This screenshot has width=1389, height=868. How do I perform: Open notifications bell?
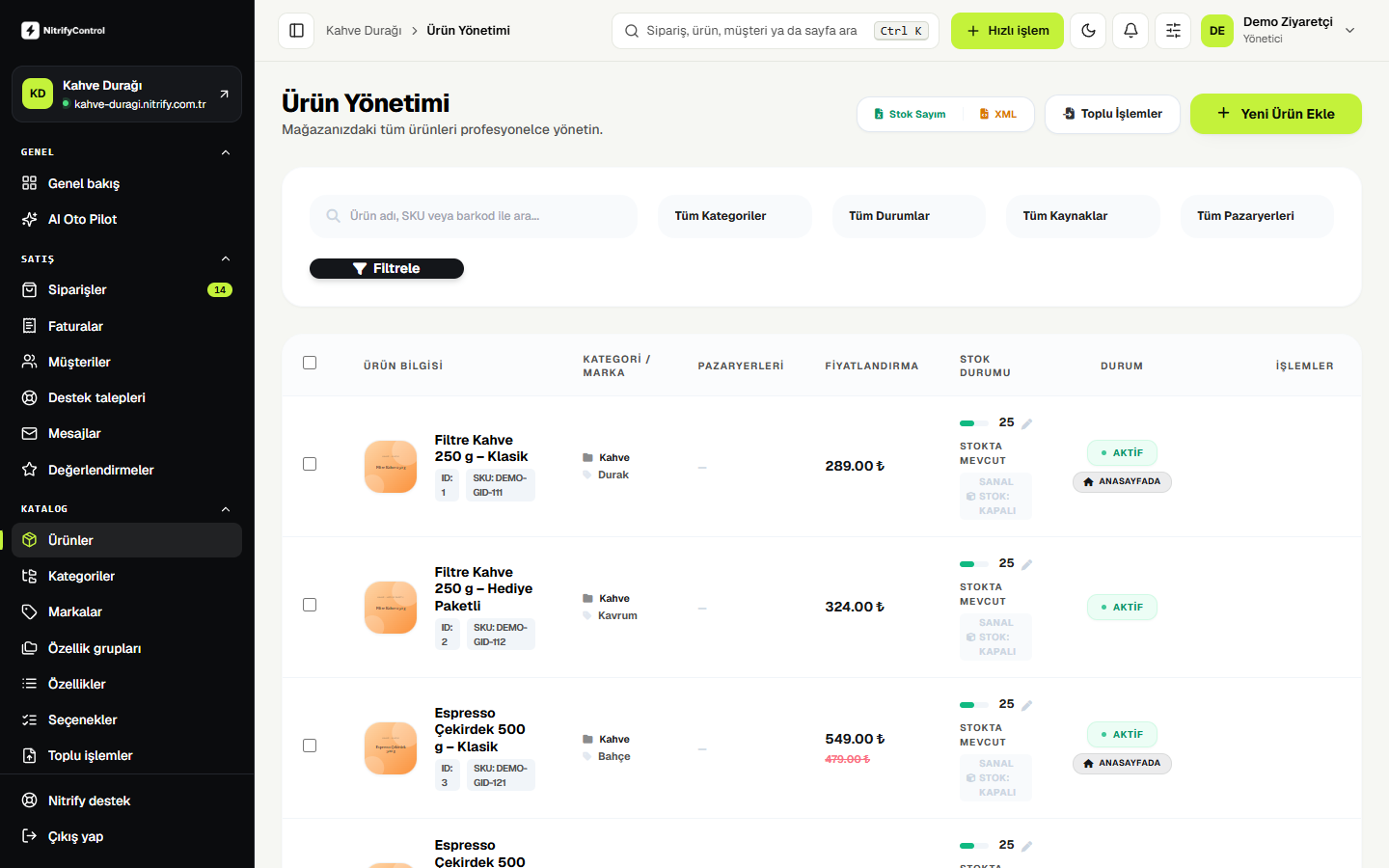1131,31
